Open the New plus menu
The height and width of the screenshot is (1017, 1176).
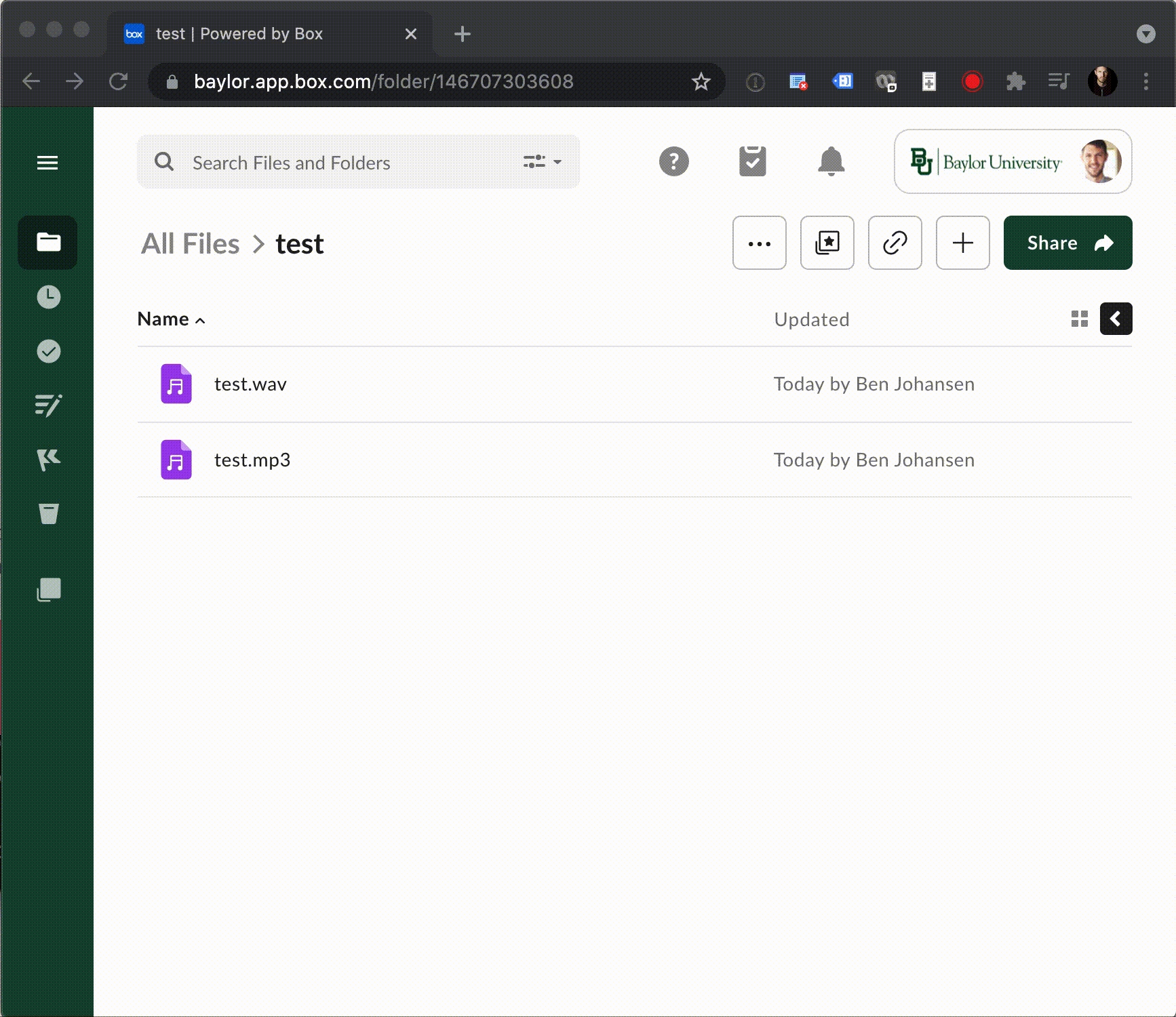(x=962, y=243)
